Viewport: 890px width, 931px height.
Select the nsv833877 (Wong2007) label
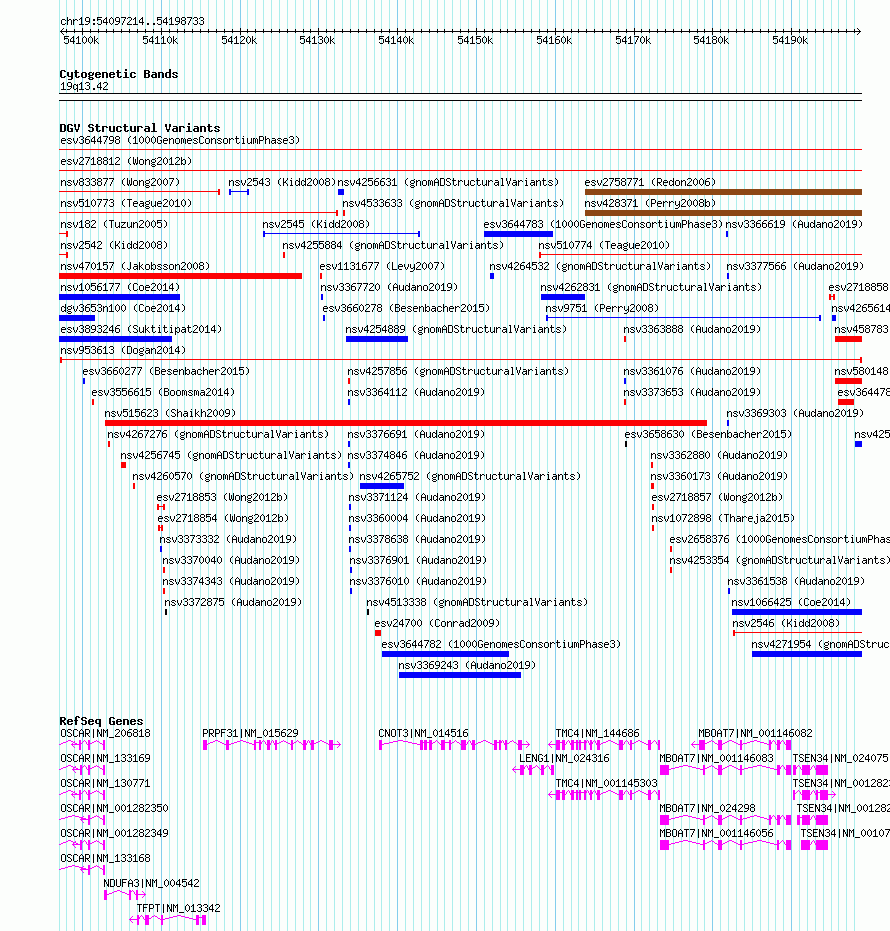[120, 182]
